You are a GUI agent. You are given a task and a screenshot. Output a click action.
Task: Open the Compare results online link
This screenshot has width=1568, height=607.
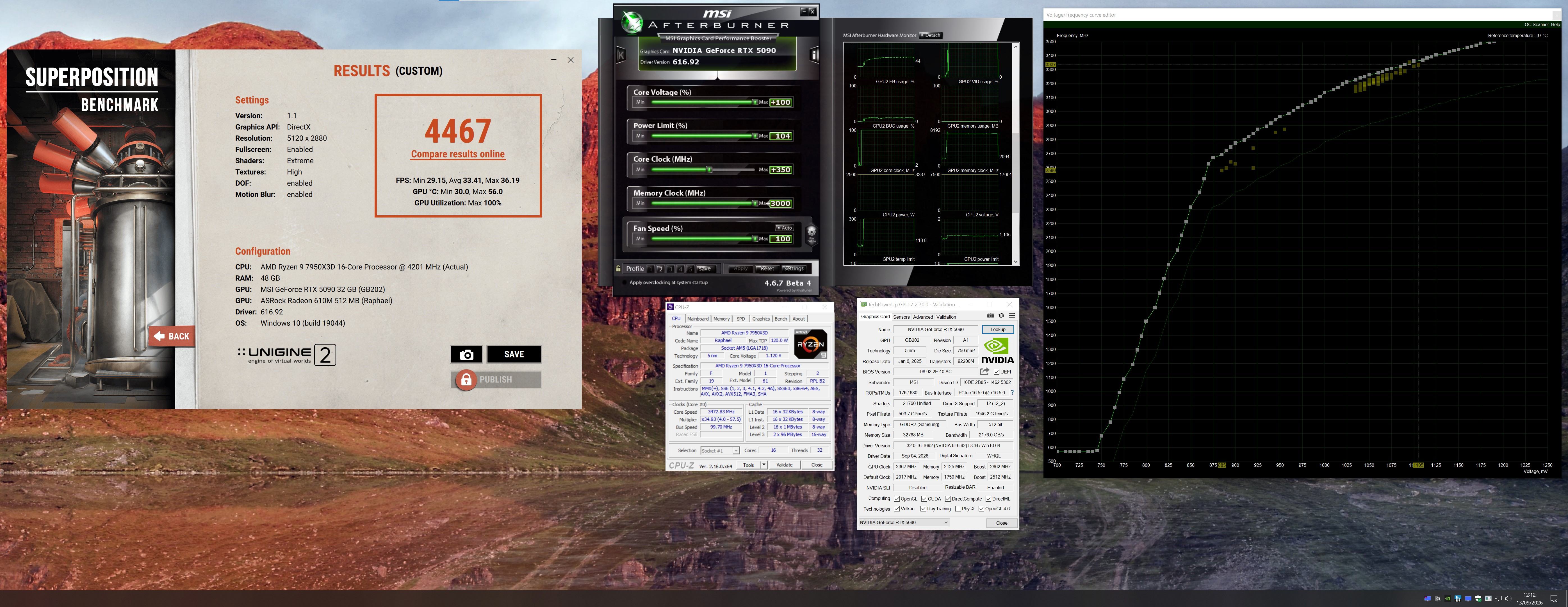(x=458, y=154)
